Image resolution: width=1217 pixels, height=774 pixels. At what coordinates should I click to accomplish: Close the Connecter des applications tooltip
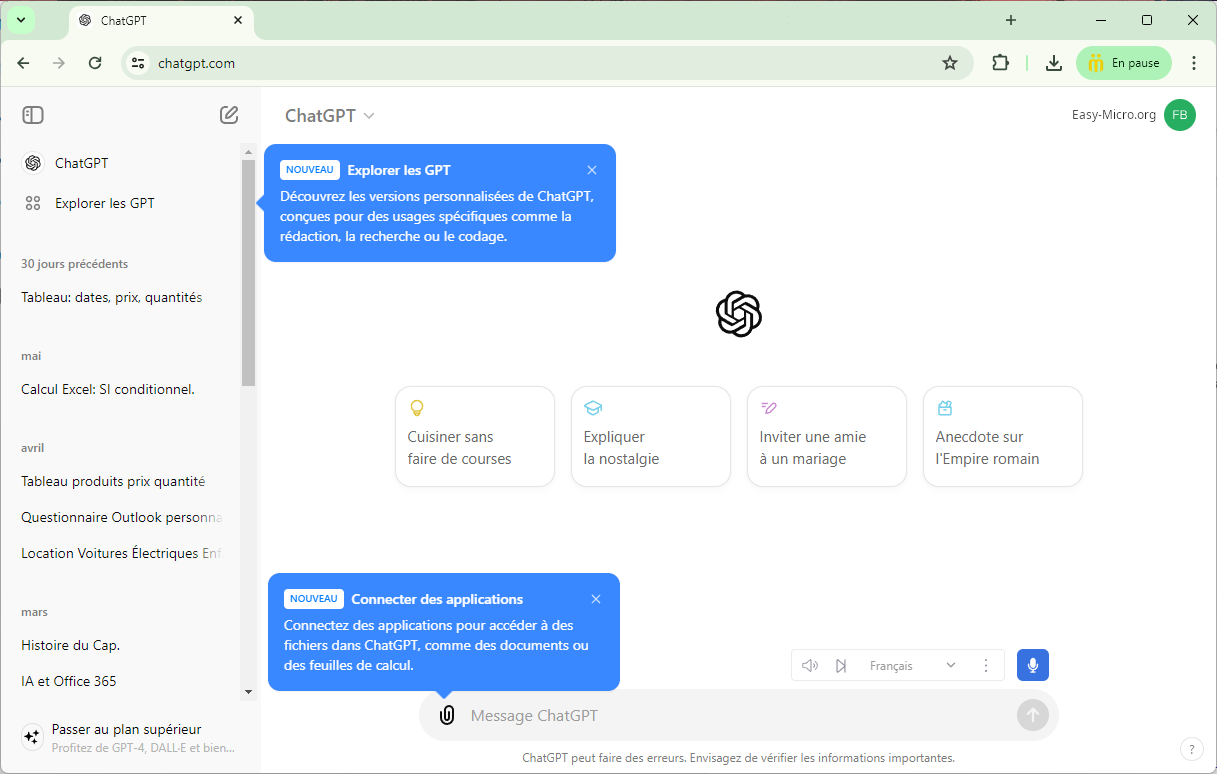(x=596, y=599)
